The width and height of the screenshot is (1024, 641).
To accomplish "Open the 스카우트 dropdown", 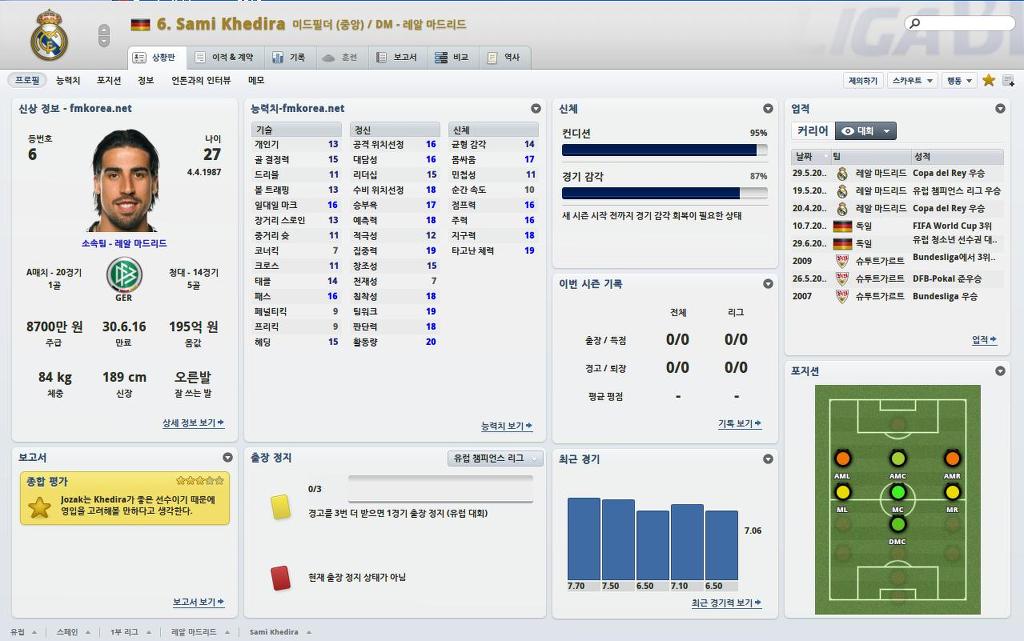I will tap(912, 80).
